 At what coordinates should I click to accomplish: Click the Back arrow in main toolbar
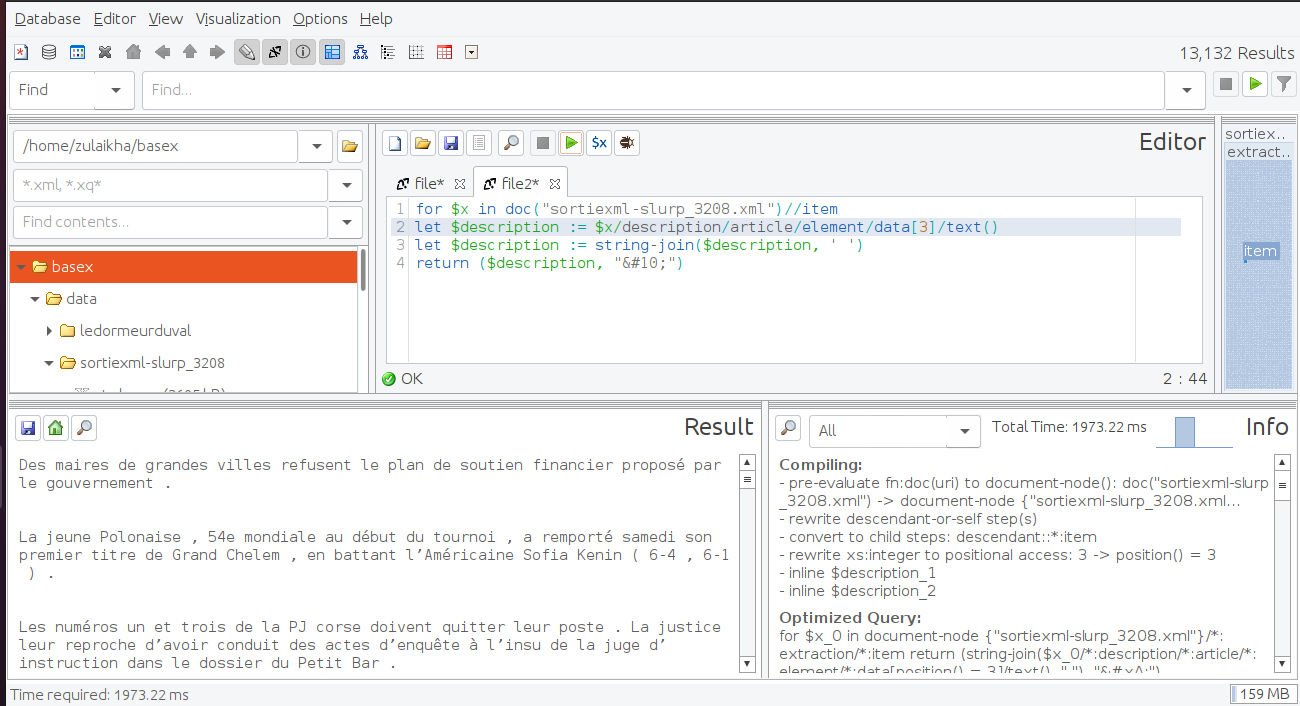pyautogui.click(x=161, y=52)
